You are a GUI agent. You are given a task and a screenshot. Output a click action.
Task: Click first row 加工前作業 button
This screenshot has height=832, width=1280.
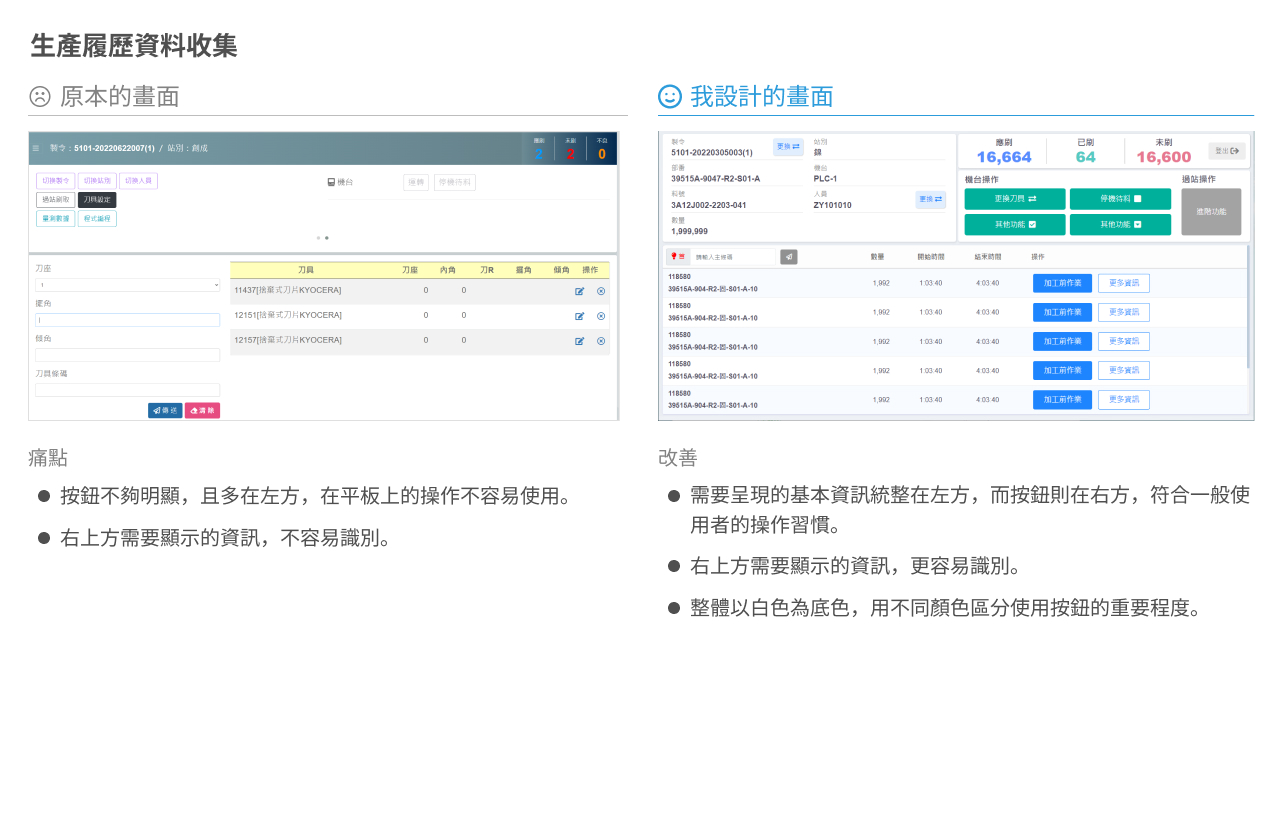[1062, 283]
